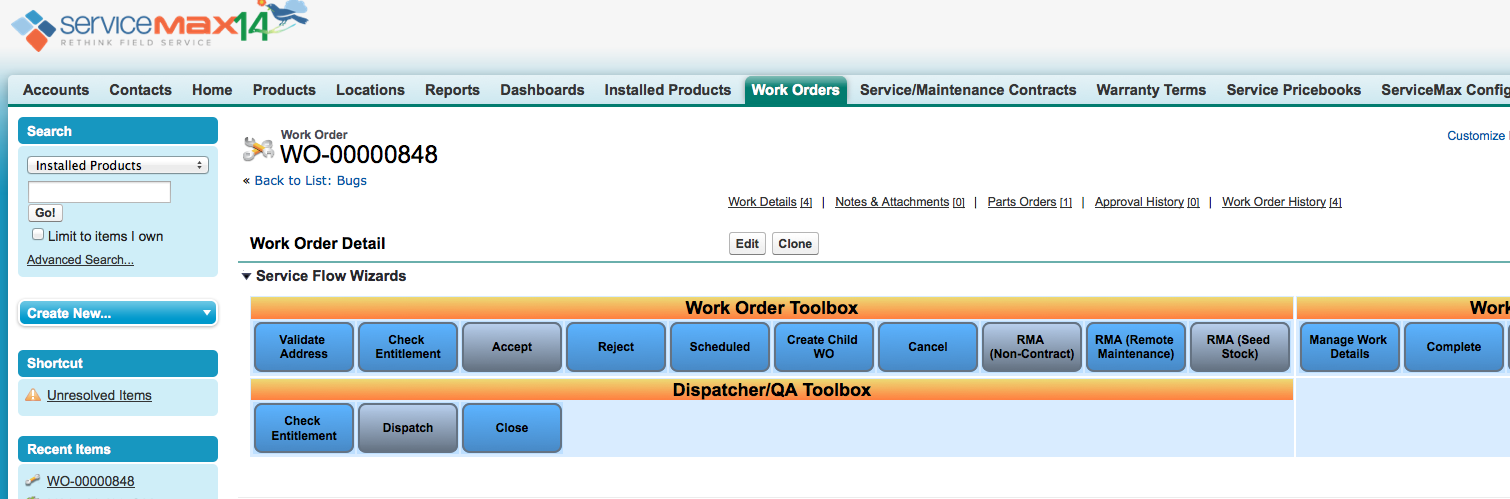Switch to the Reports tab
Screen dimensions: 1510x499
click(452, 90)
